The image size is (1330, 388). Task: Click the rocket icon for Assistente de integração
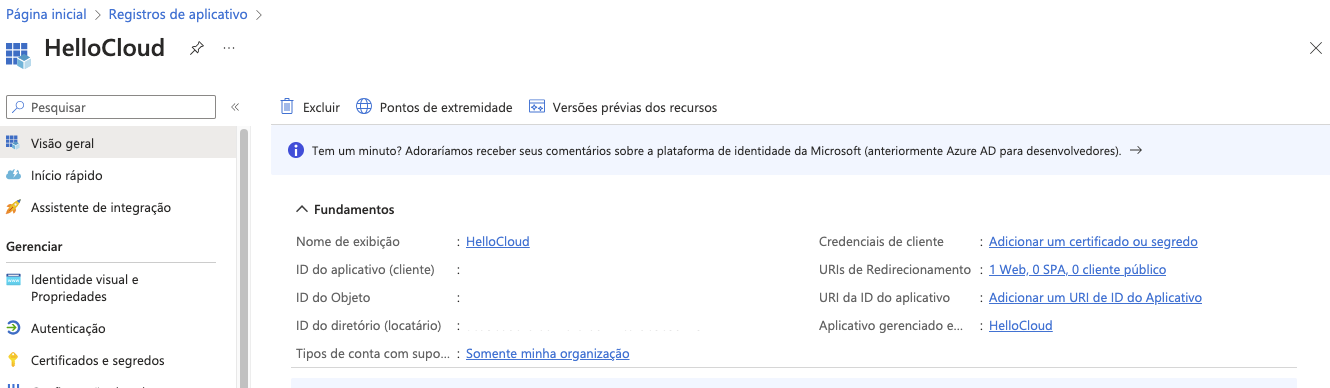[x=13, y=207]
